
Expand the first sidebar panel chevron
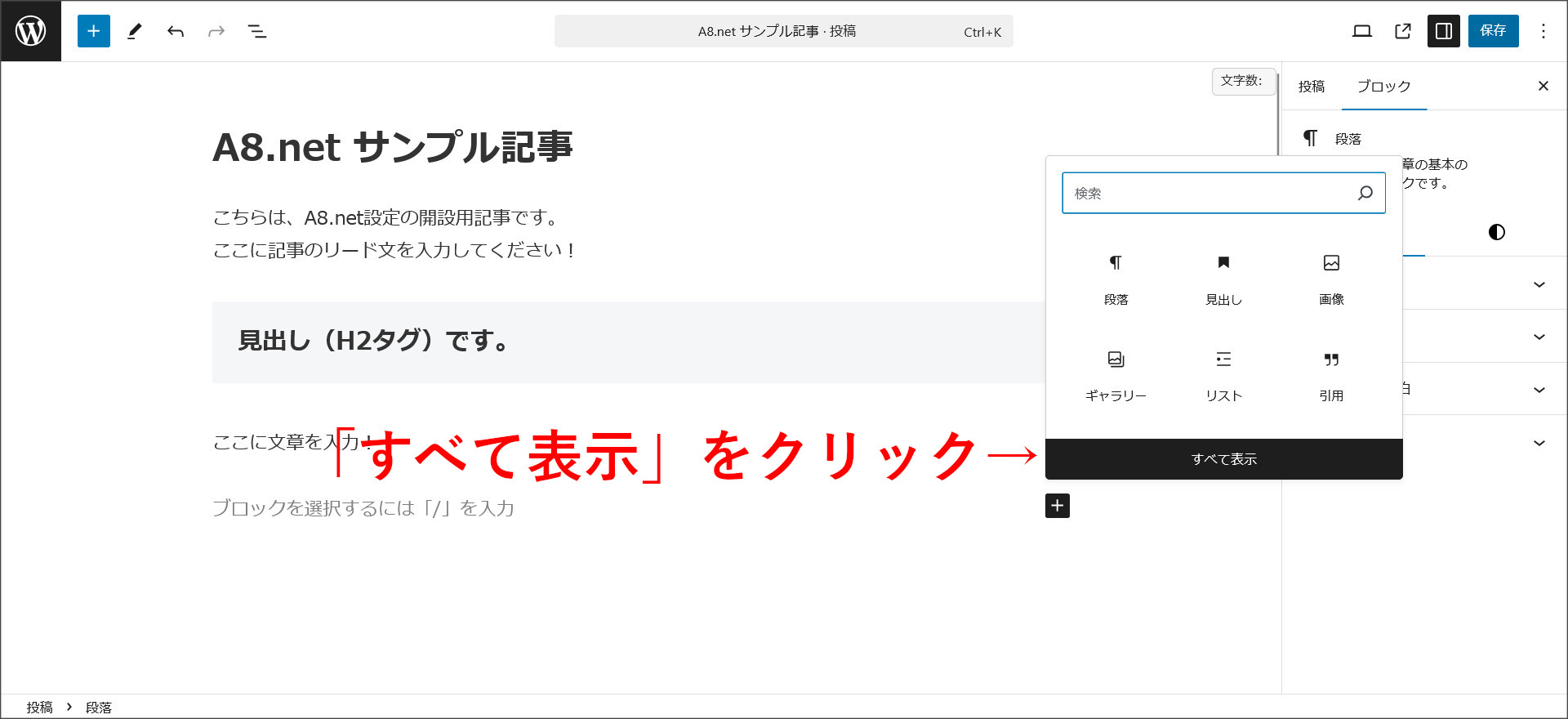pos(1539,284)
